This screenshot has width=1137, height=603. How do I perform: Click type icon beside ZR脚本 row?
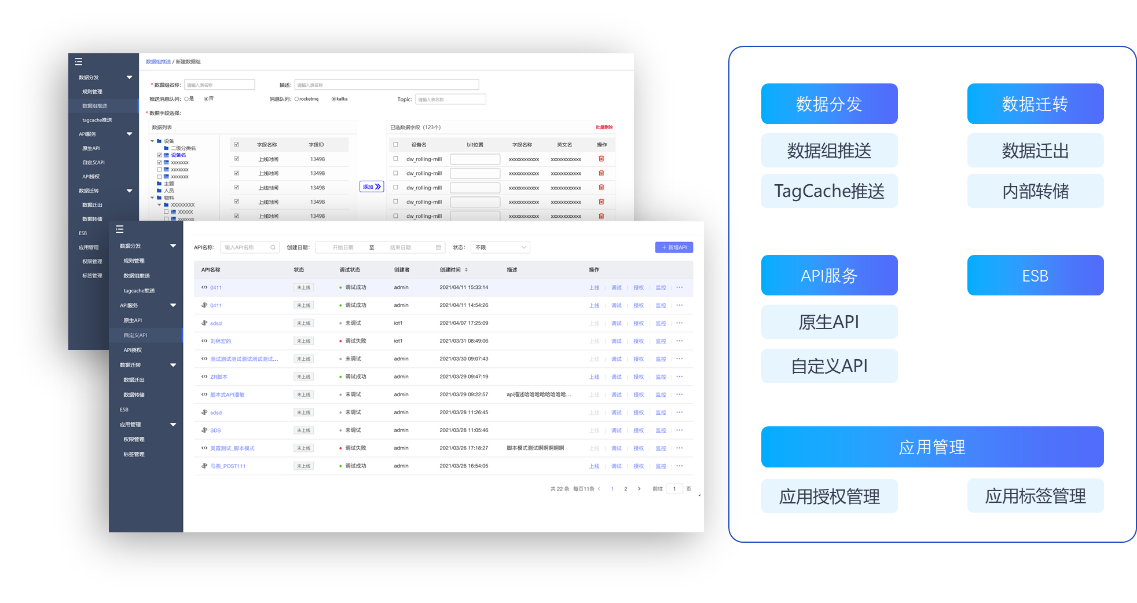point(204,376)
